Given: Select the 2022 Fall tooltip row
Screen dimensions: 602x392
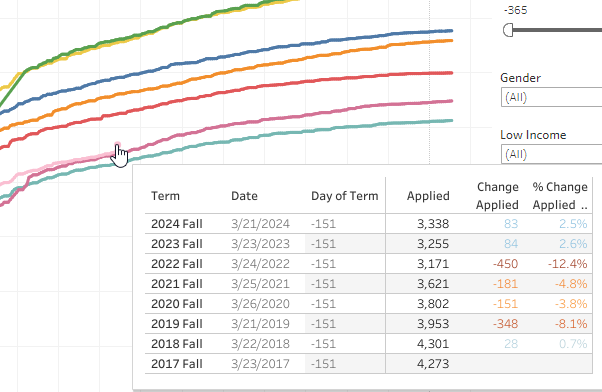Looking at the screenshot, I should pyautogui.click(x=369, y=264).
